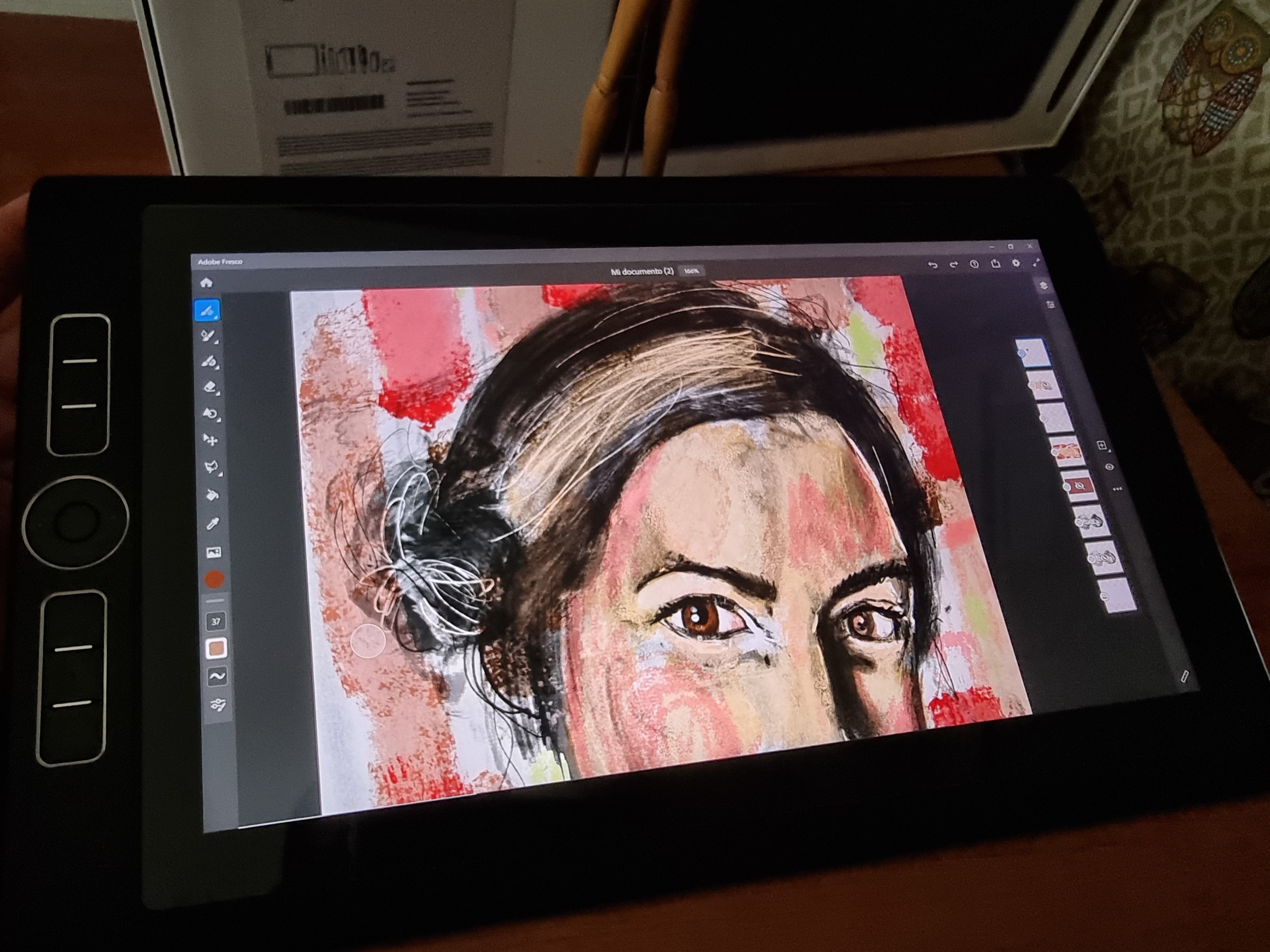Open the Share export icon
Screen dimensions: 1270x952
[996, 263]
